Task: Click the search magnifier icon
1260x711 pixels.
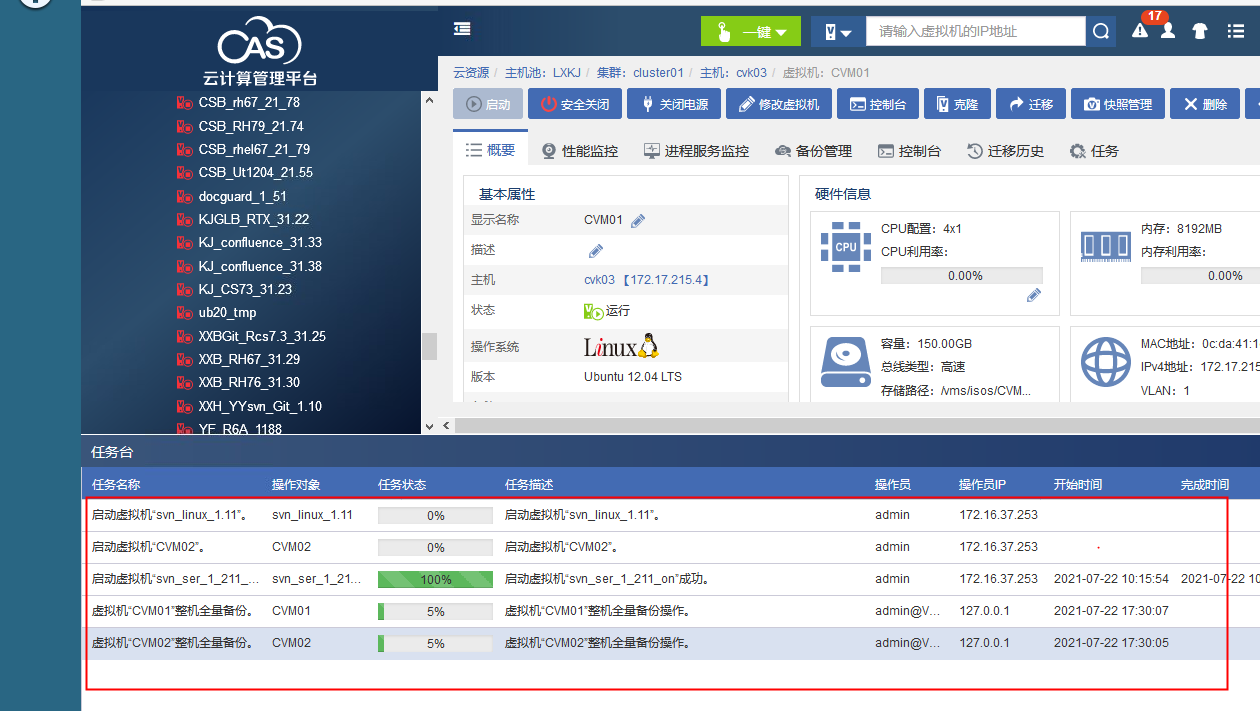Action: [x=1101, y=32]
